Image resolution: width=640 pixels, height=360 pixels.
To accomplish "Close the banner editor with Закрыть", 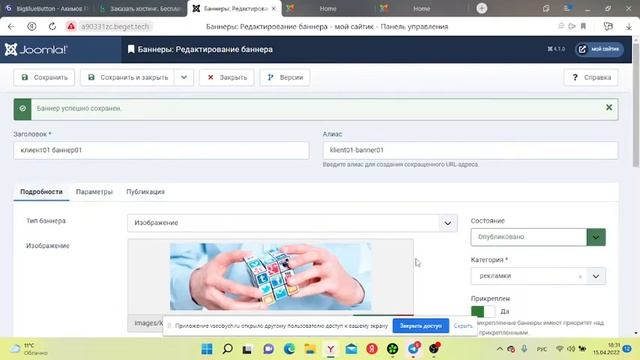I will tap(227, 77).
